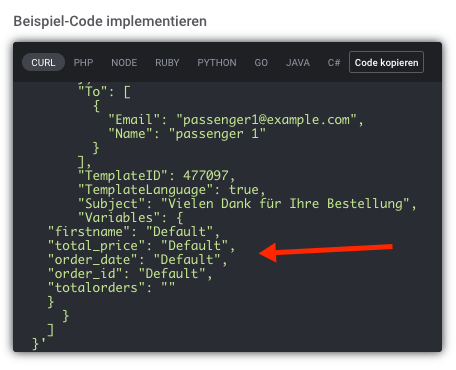Switch to the PHP tab
This screenshot has height=370, width=456.
(83, 62)
